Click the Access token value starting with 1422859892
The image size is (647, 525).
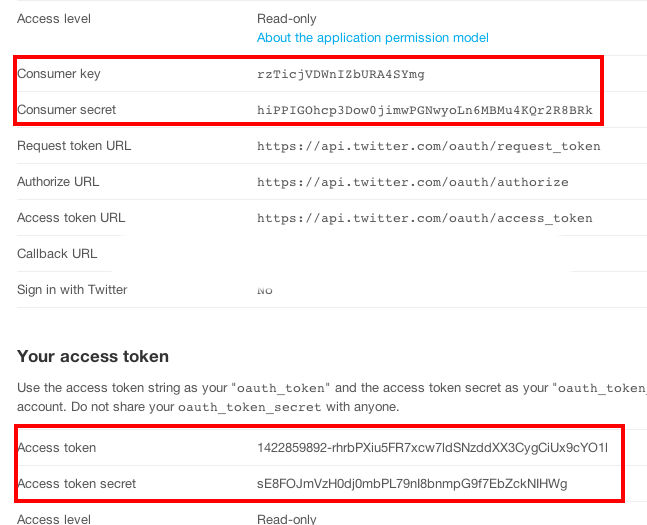click(x=431, y=448)
